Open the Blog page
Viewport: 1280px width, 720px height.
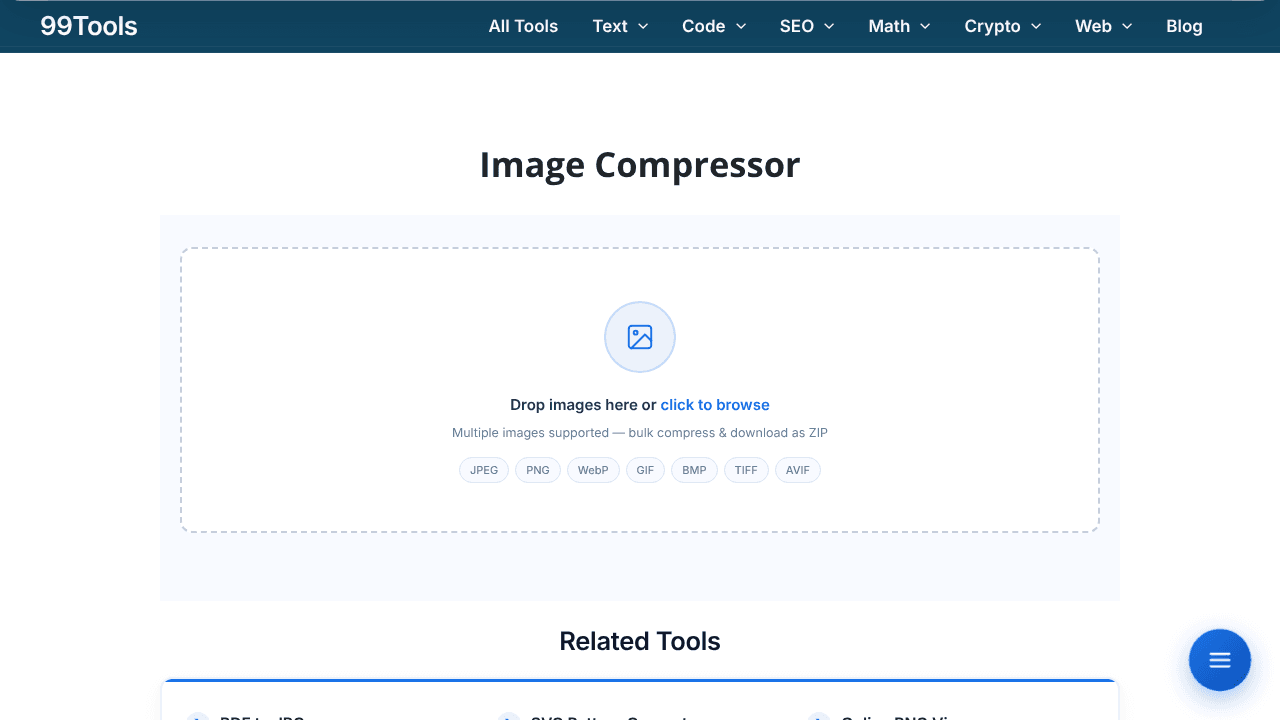pos(1184,26)
